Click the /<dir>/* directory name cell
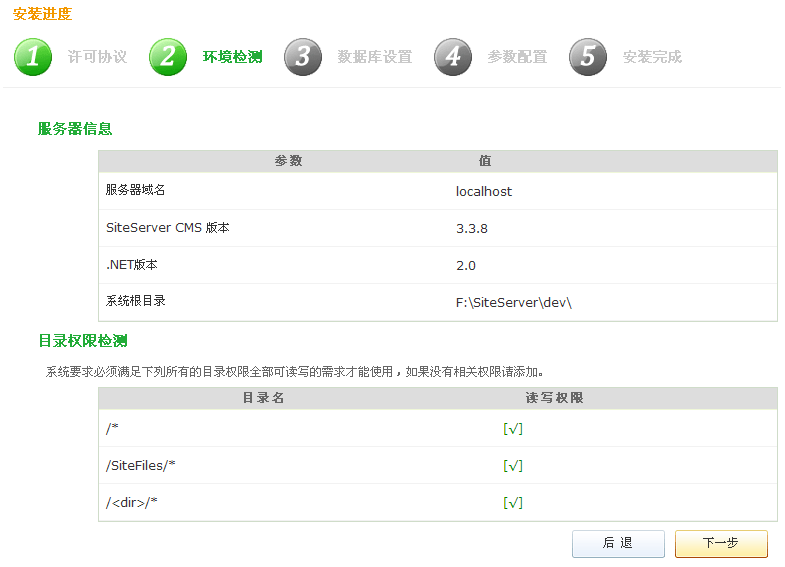Image resolution: width=785 pixels, height=567 pixels. click(x=132, y=503)
